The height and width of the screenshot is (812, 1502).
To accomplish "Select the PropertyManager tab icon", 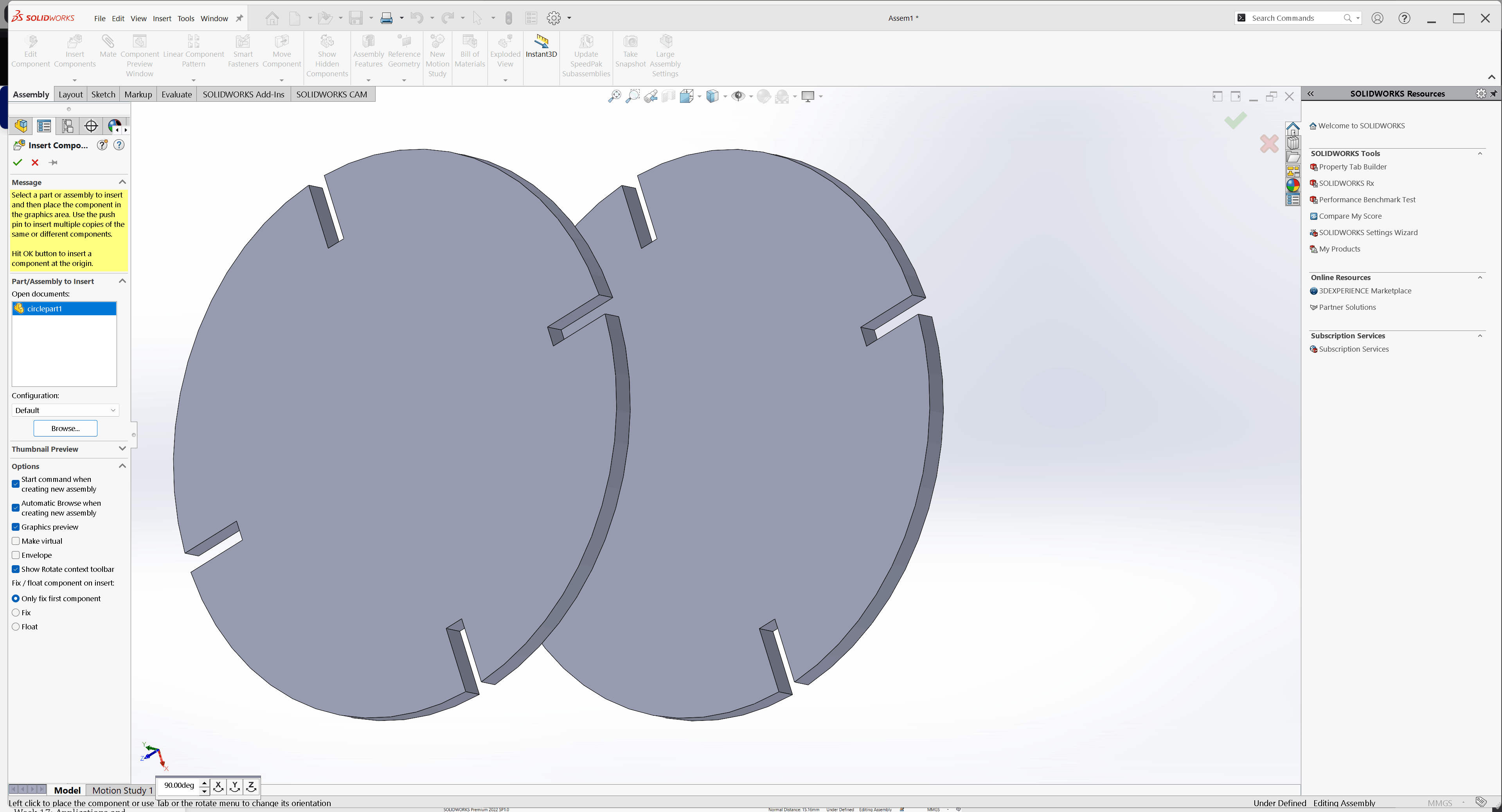I will [x=44, y=126].
